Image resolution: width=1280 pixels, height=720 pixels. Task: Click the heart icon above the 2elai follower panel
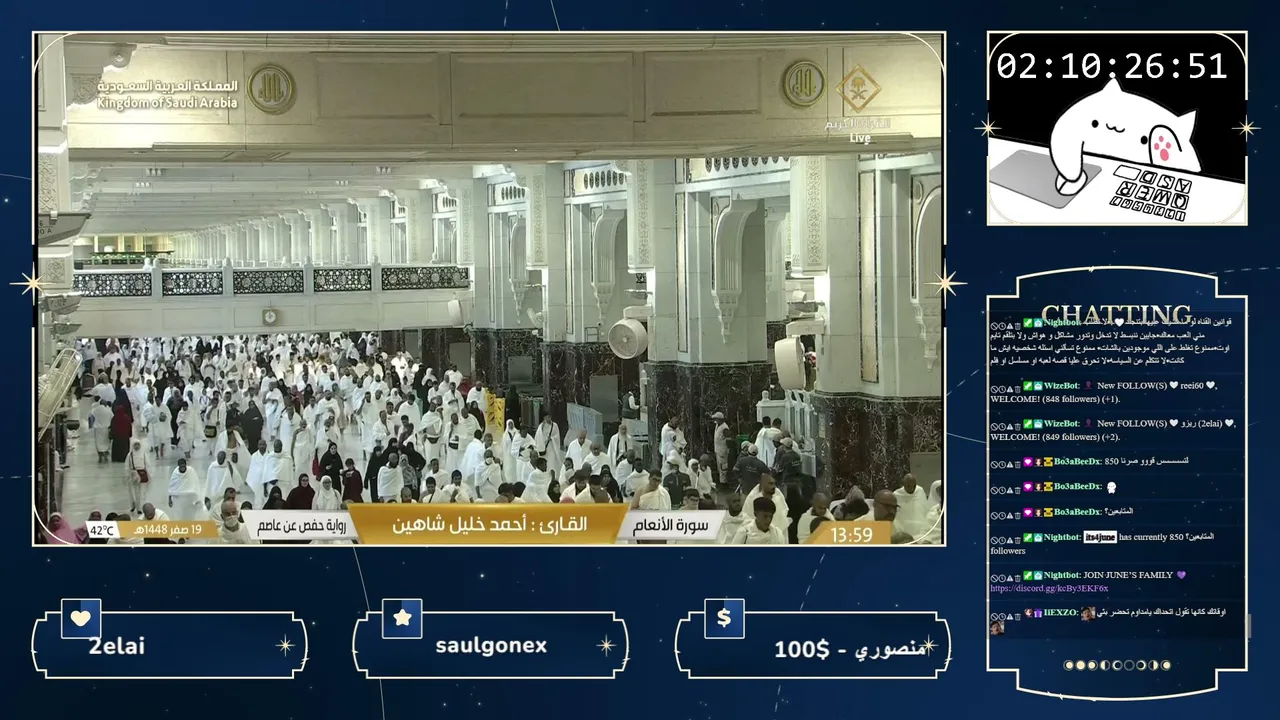pos(81,618)
